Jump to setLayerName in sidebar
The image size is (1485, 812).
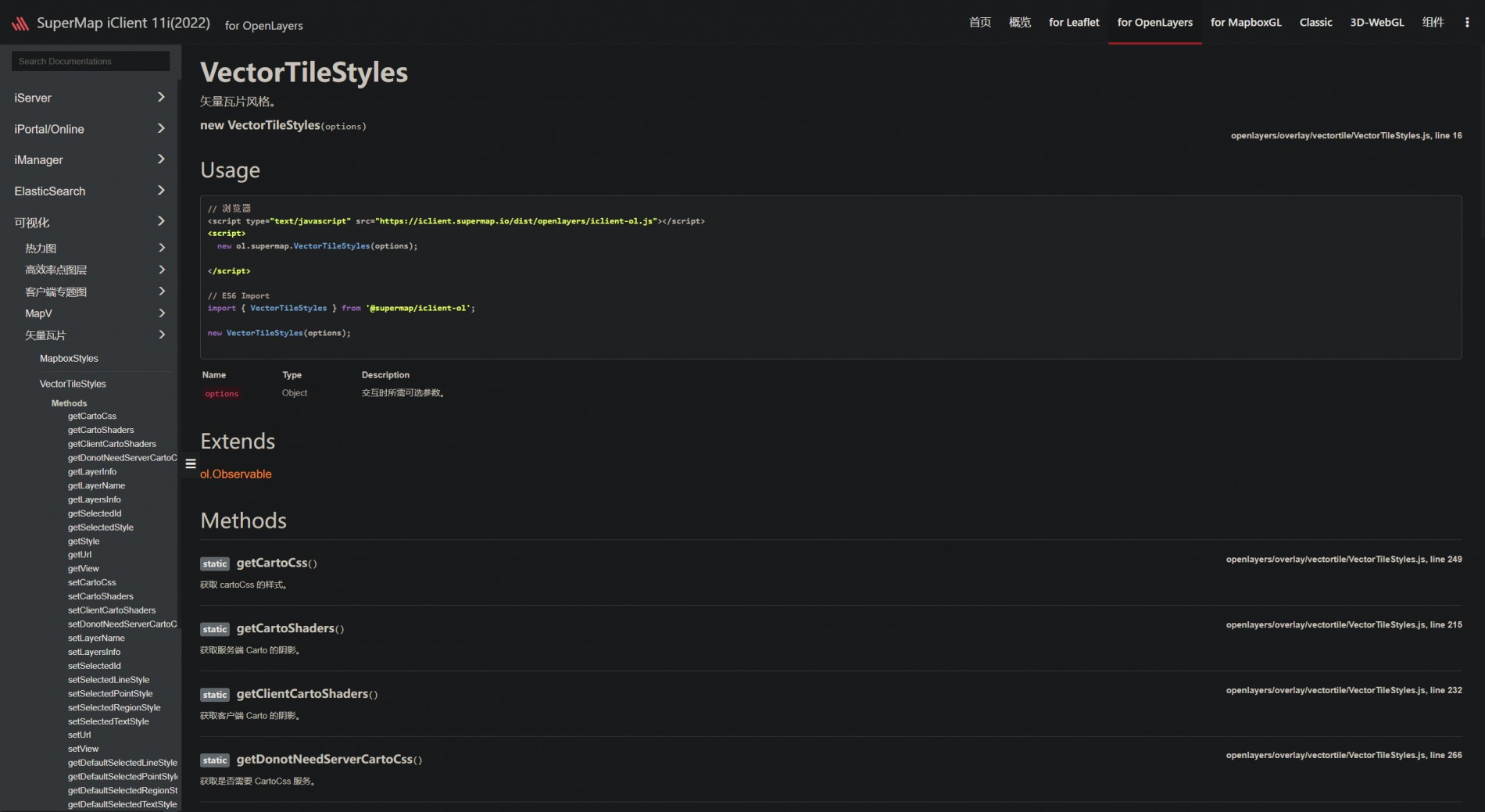pyautogui.click(x=96, y=639)
